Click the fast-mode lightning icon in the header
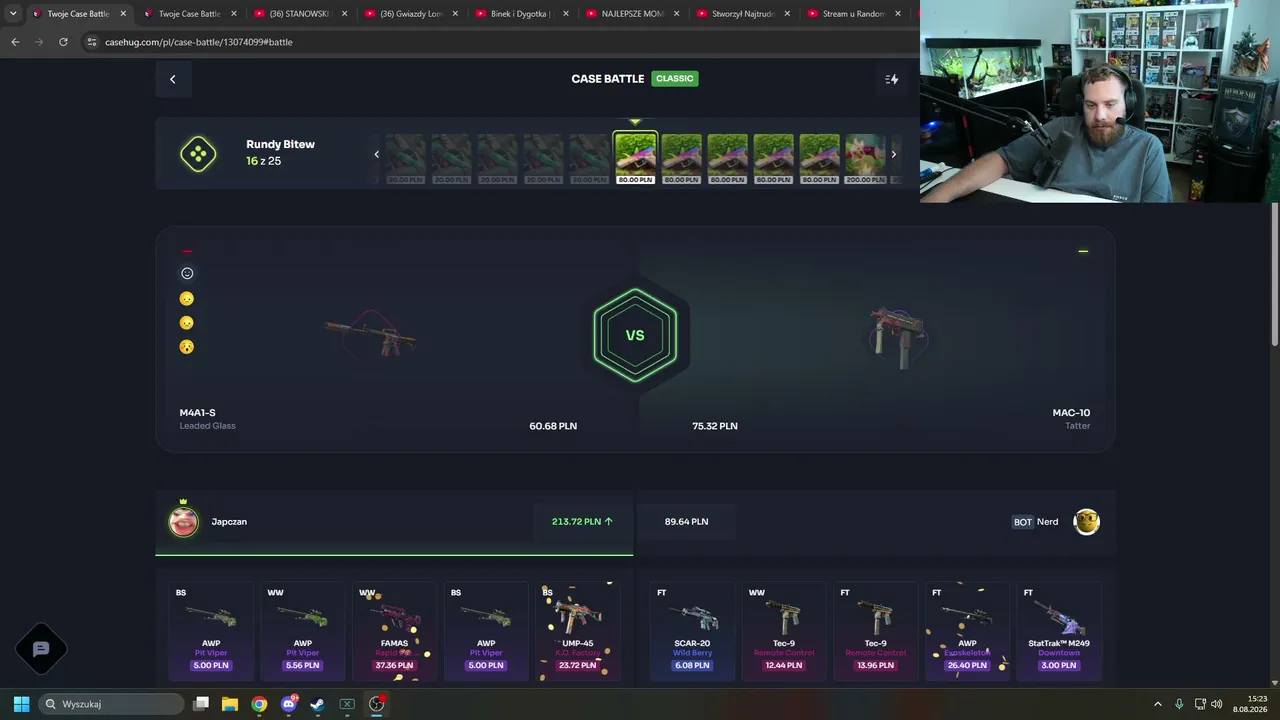The width and height of the screenshot is (1280, 720). [892, 79]
